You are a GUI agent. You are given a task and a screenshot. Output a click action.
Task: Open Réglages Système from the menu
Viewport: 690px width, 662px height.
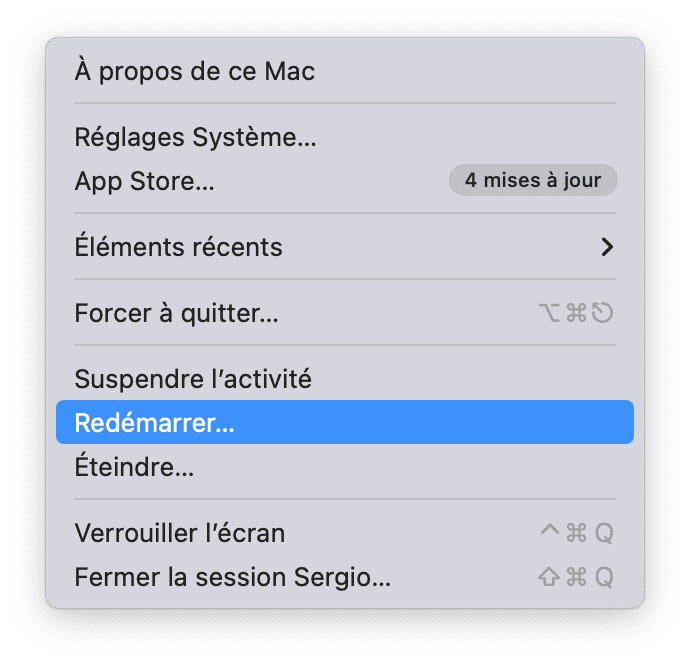point(196,138)
